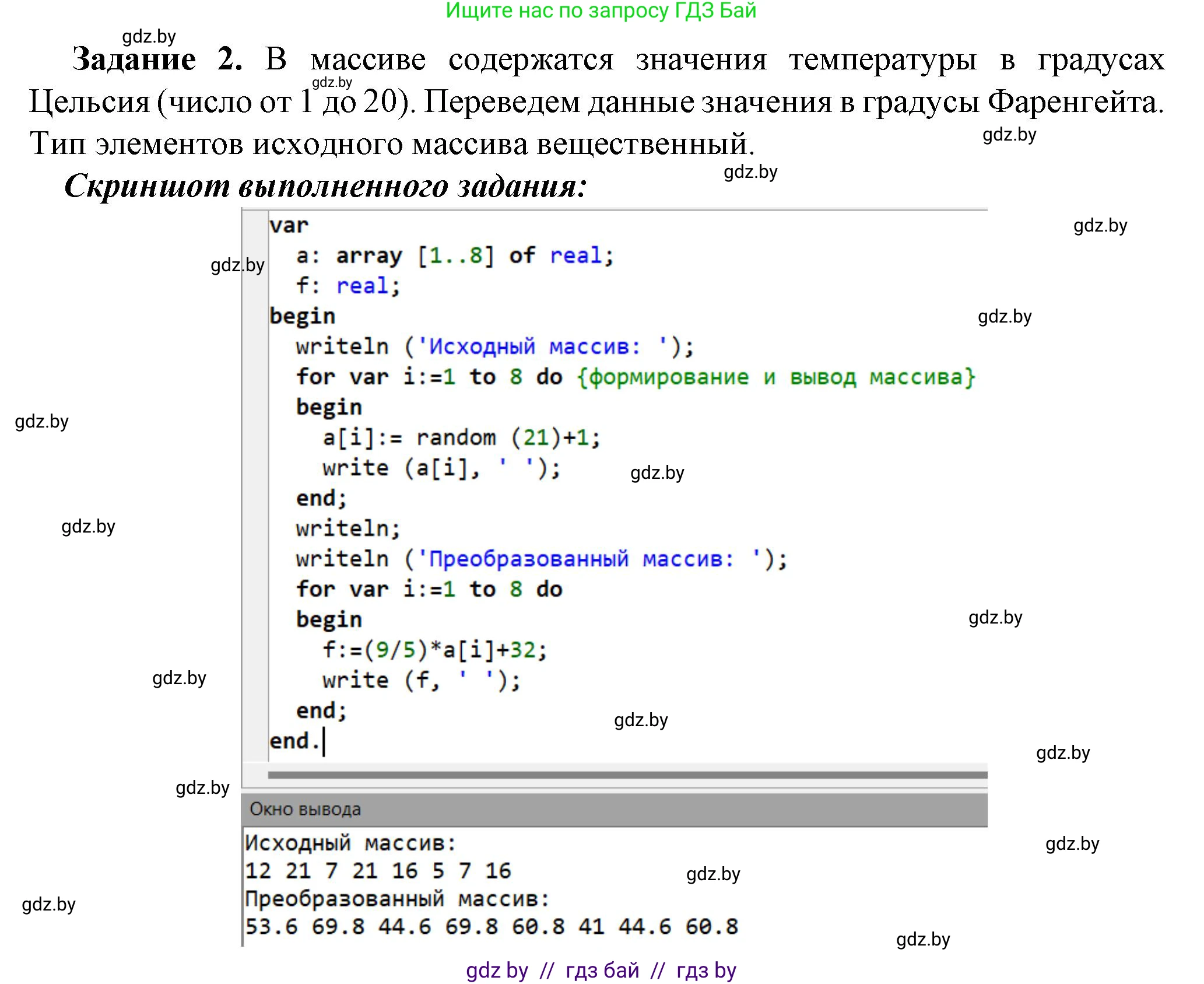Viewport: 1204px width, 984px height.
Task: Select the Преобразованный массив writeln line
Action: [x=542, y=558]
